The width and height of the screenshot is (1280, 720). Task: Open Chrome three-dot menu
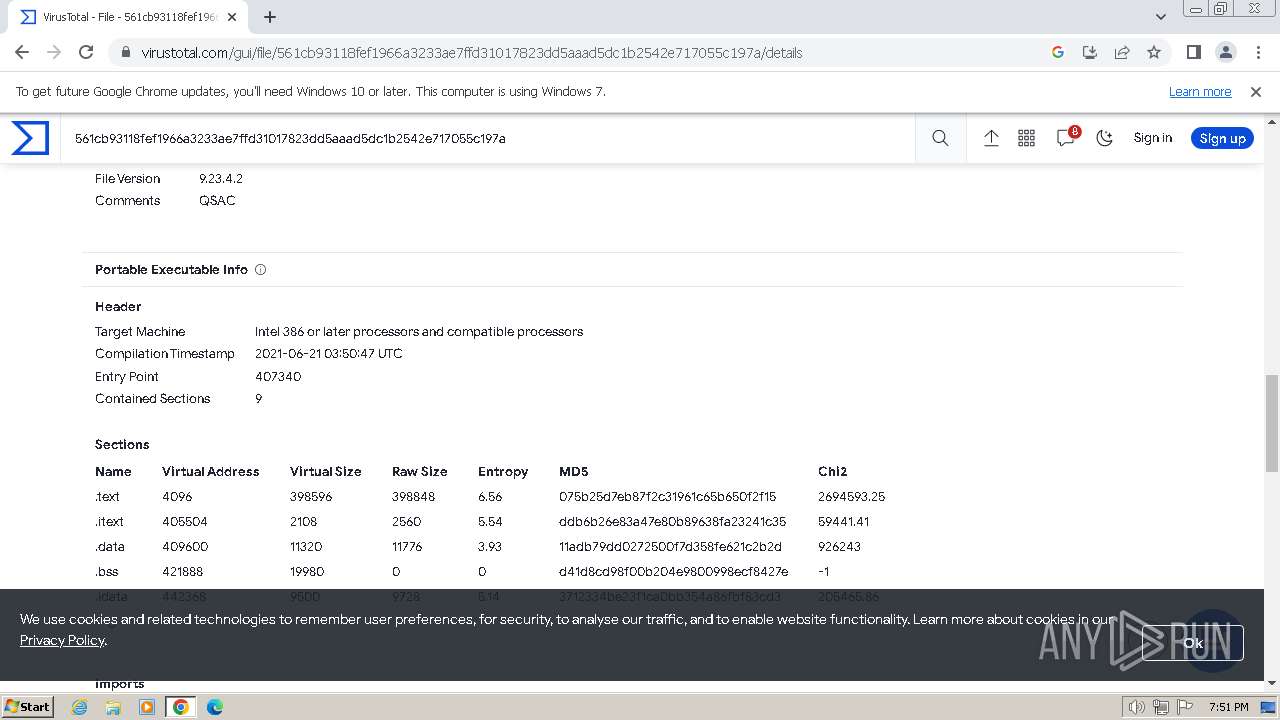click(1257, 52)
